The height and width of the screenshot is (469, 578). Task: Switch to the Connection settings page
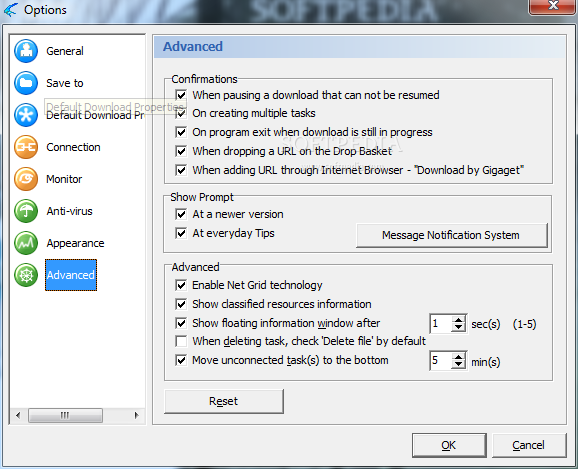(73, 147)
